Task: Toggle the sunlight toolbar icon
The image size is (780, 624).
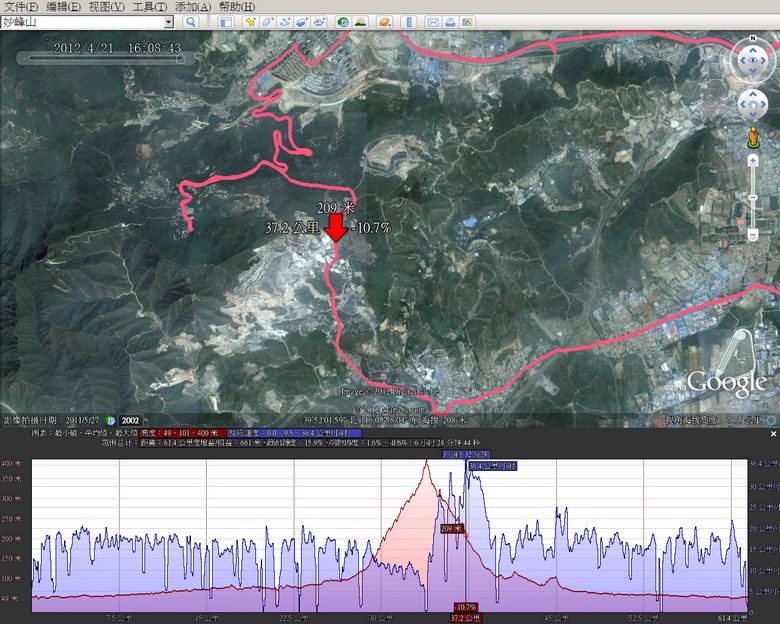Action: tap(360, 21)
